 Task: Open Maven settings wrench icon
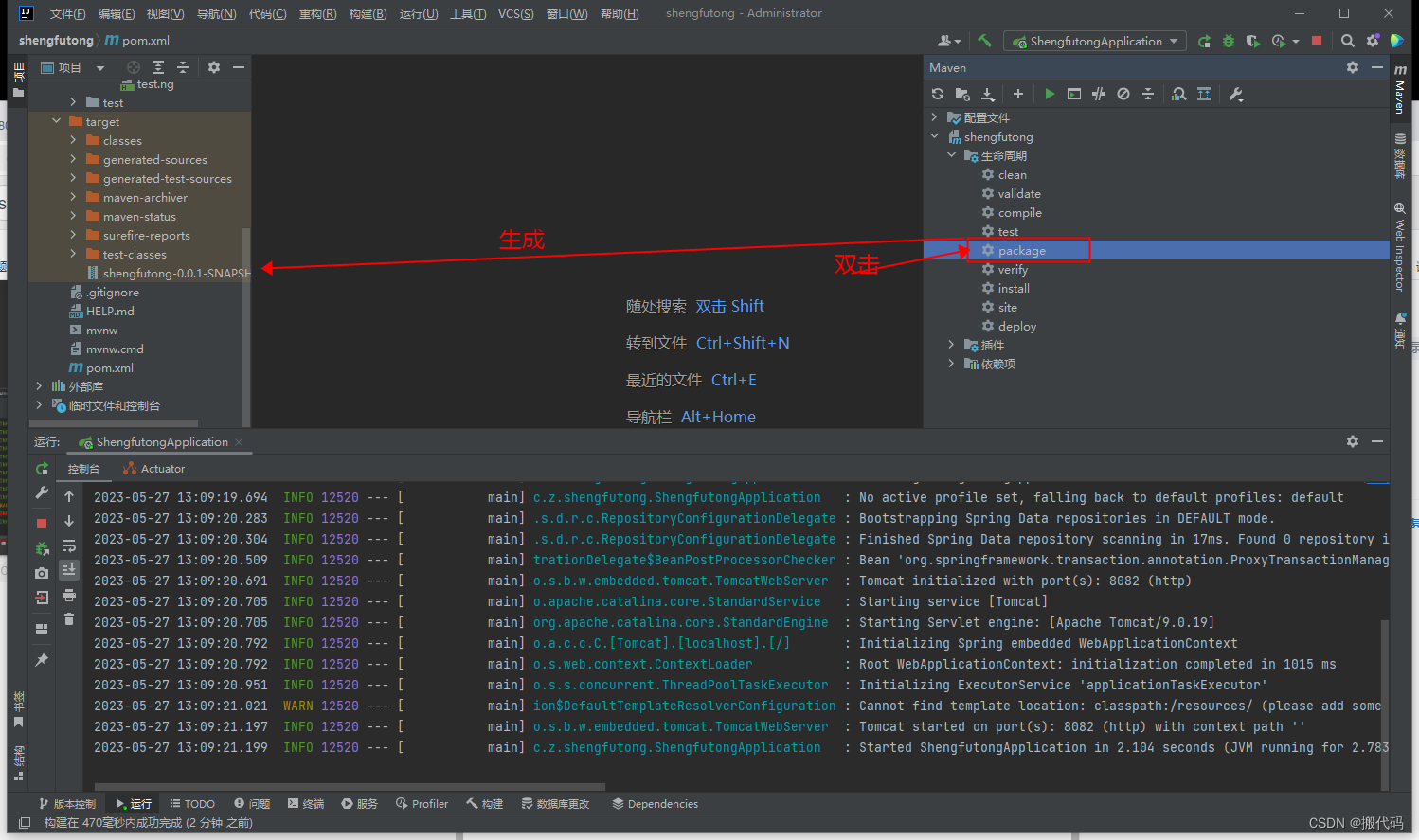[x=1235, y=94]
